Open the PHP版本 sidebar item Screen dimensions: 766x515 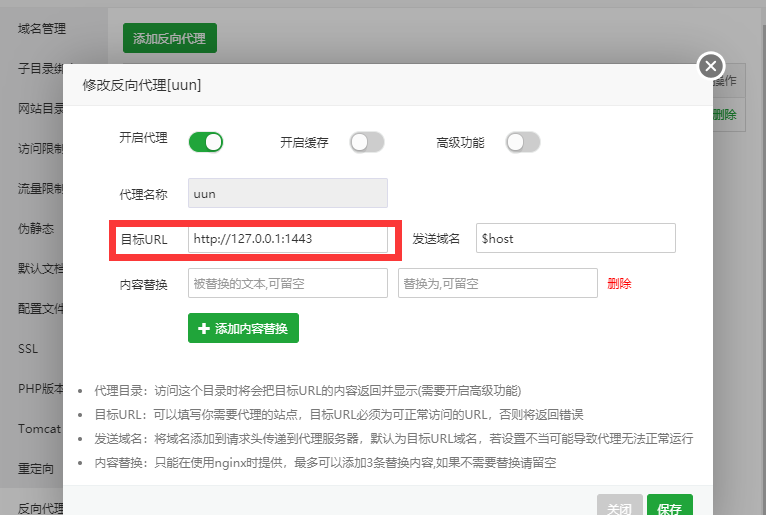[x=41, y=388]
